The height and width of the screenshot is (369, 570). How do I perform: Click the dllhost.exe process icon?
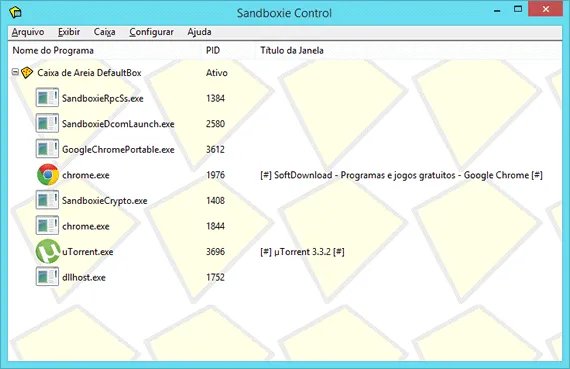pyautogui.click(x=47, y=277)
